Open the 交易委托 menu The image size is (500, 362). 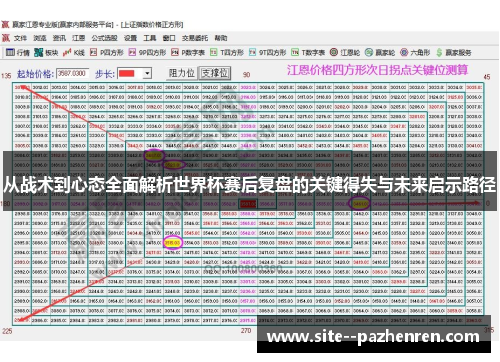tap(195, 38)
